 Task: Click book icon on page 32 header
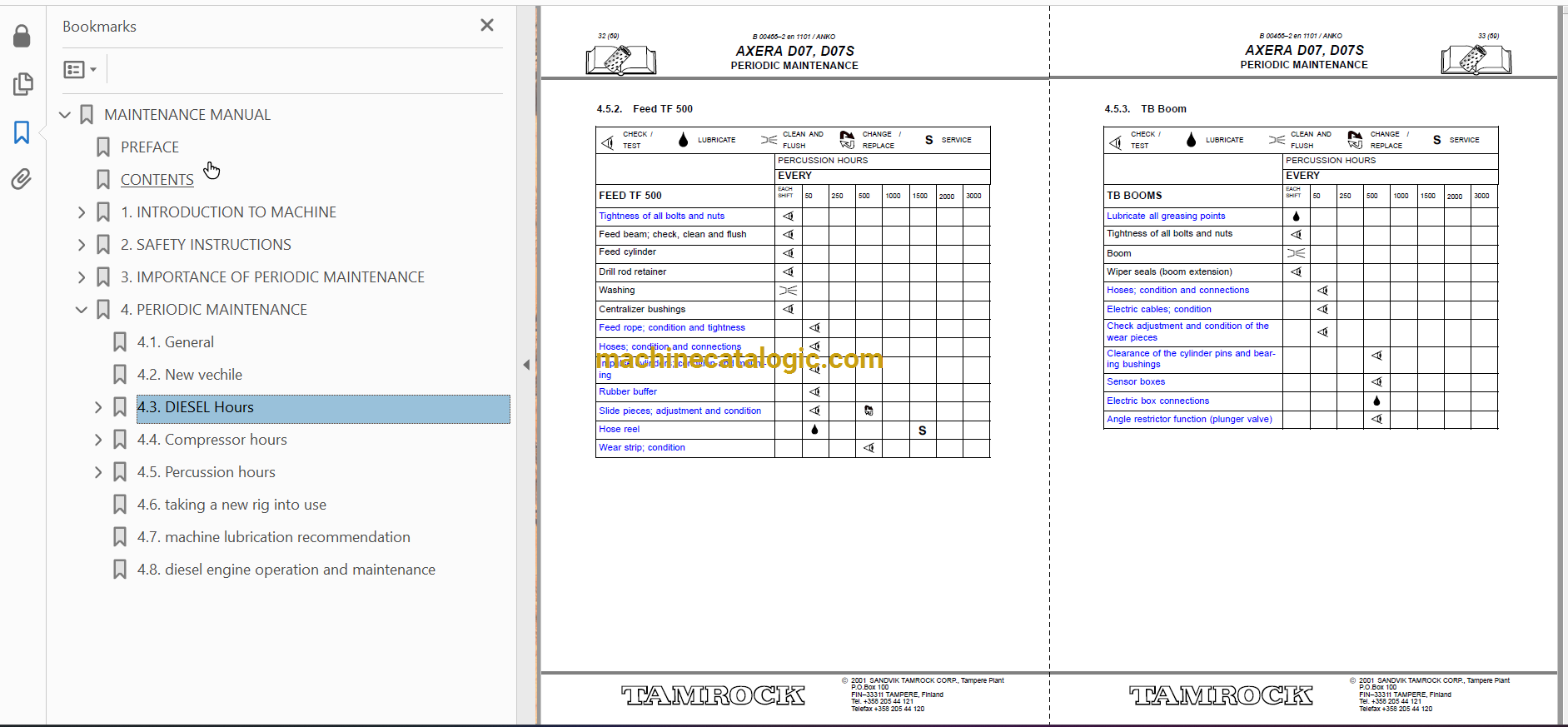(621, 59)
